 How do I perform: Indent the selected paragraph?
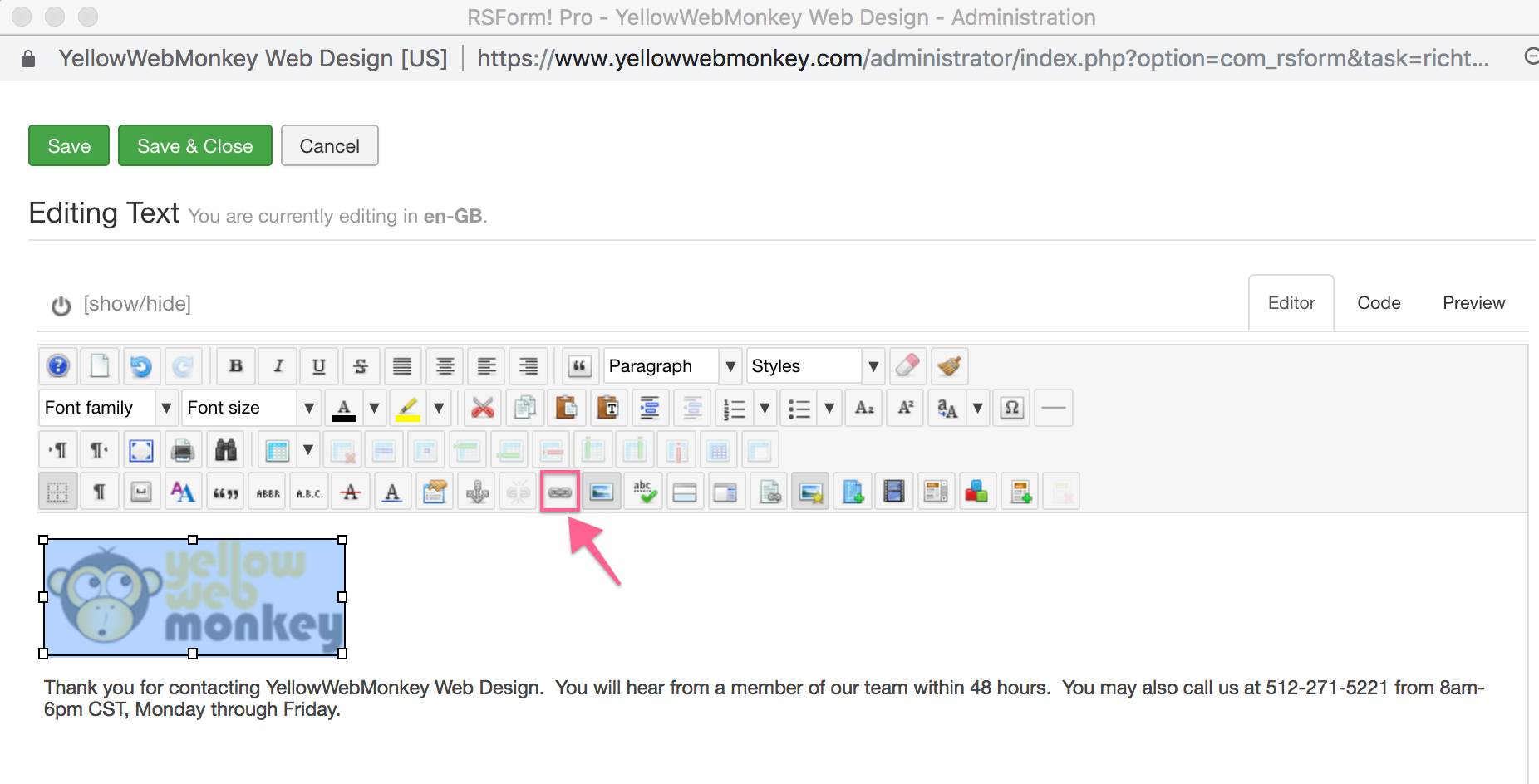pyautogui.click(x=650, y=408)
